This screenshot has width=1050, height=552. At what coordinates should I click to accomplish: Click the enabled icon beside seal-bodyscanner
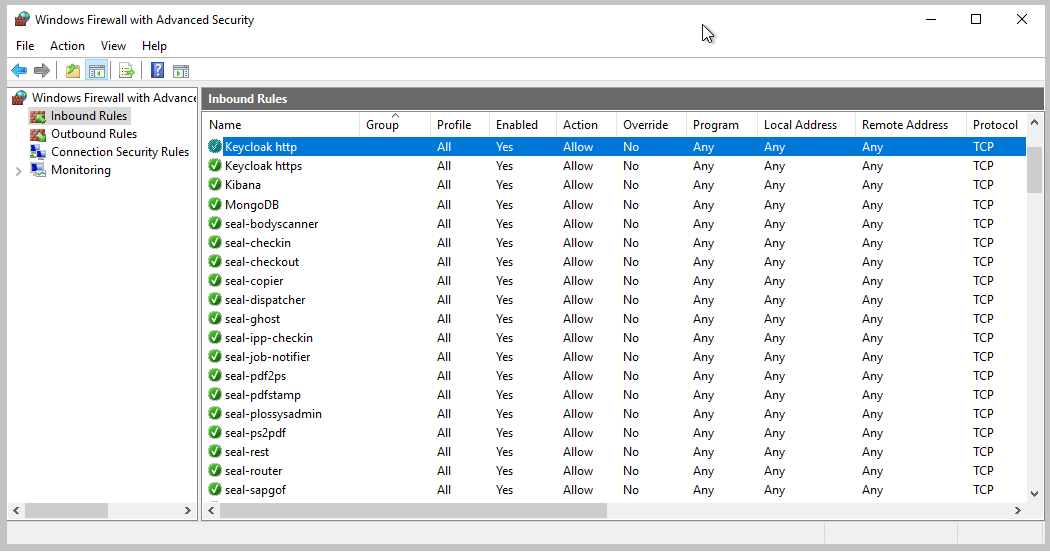point(215,223)
